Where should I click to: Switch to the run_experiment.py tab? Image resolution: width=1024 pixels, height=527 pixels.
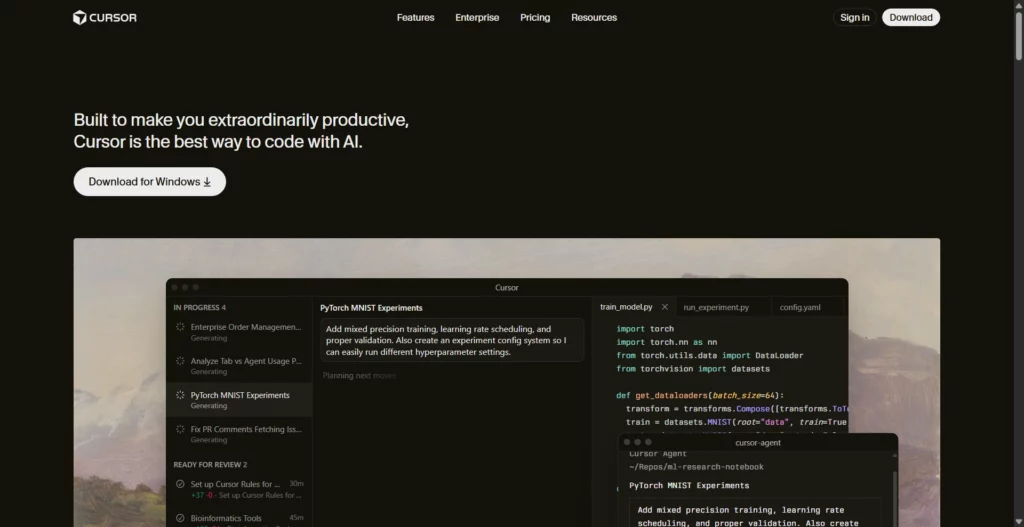[716, 307]
